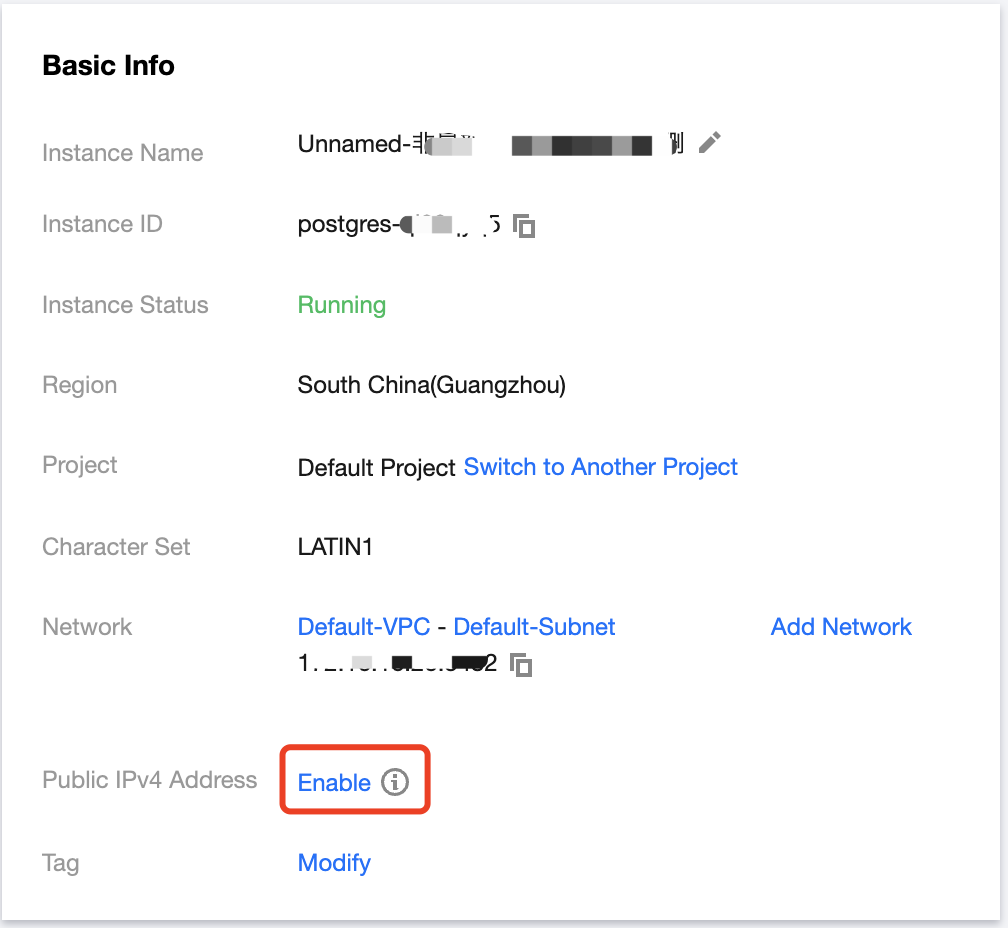Click the pencil icon to edit instance name

point(709,143)
